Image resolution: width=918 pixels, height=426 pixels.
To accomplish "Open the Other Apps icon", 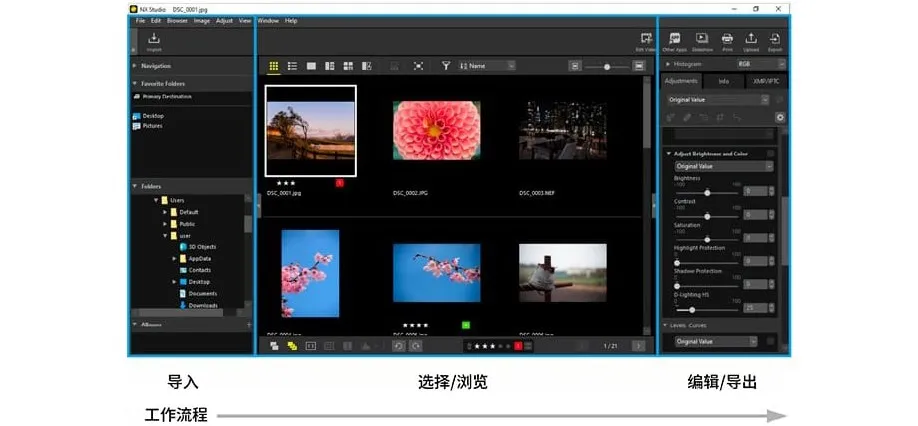I will pos(675,39).
